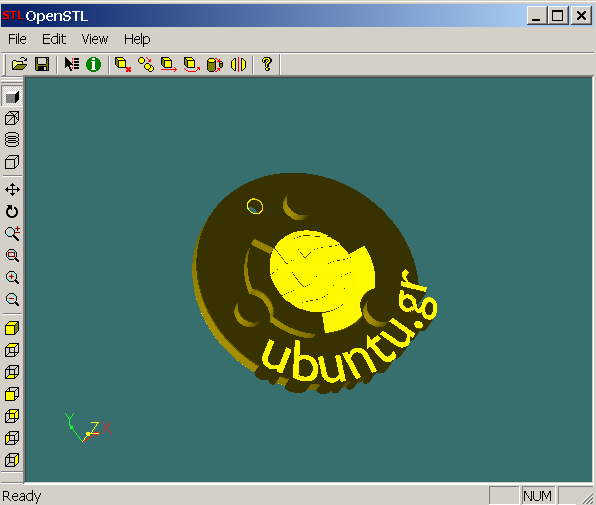The image size is (596, 505).
Task: Zoom in with the plus magnifier
Action: pyautogui.click(x=12, y=277)
